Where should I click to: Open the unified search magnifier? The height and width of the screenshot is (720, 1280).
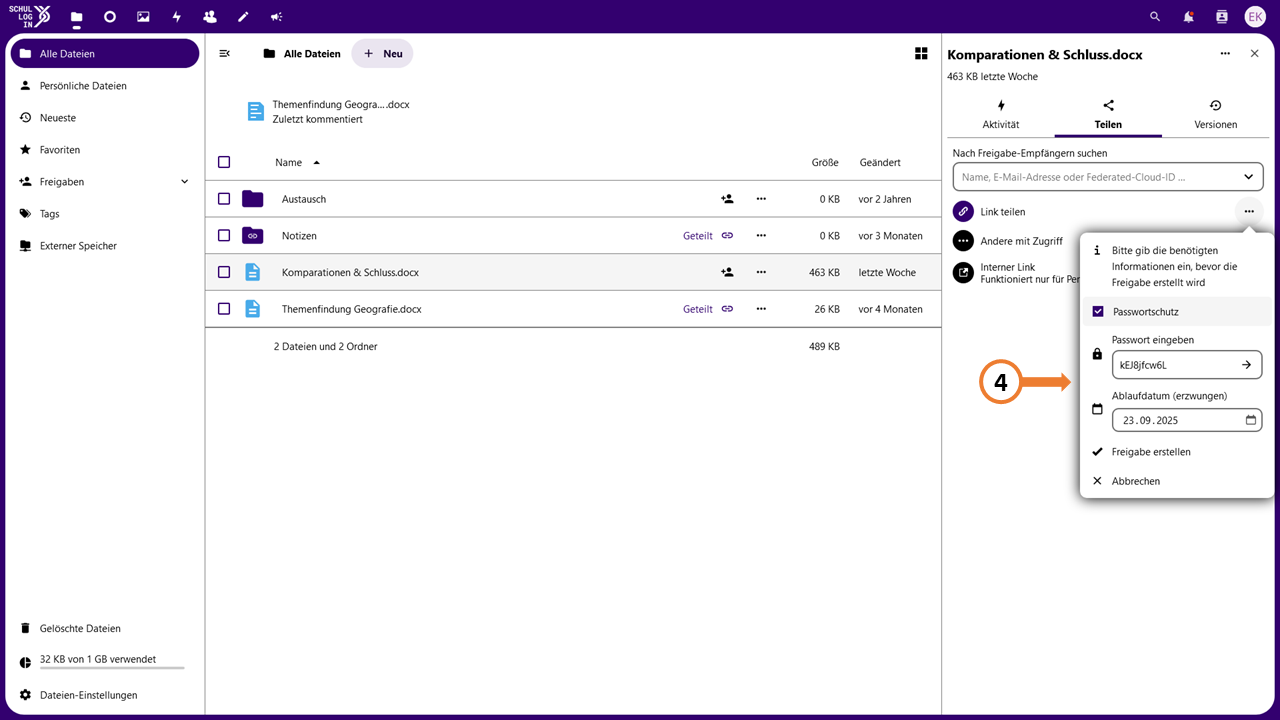pyautogui.click(x=1155, y=17)
